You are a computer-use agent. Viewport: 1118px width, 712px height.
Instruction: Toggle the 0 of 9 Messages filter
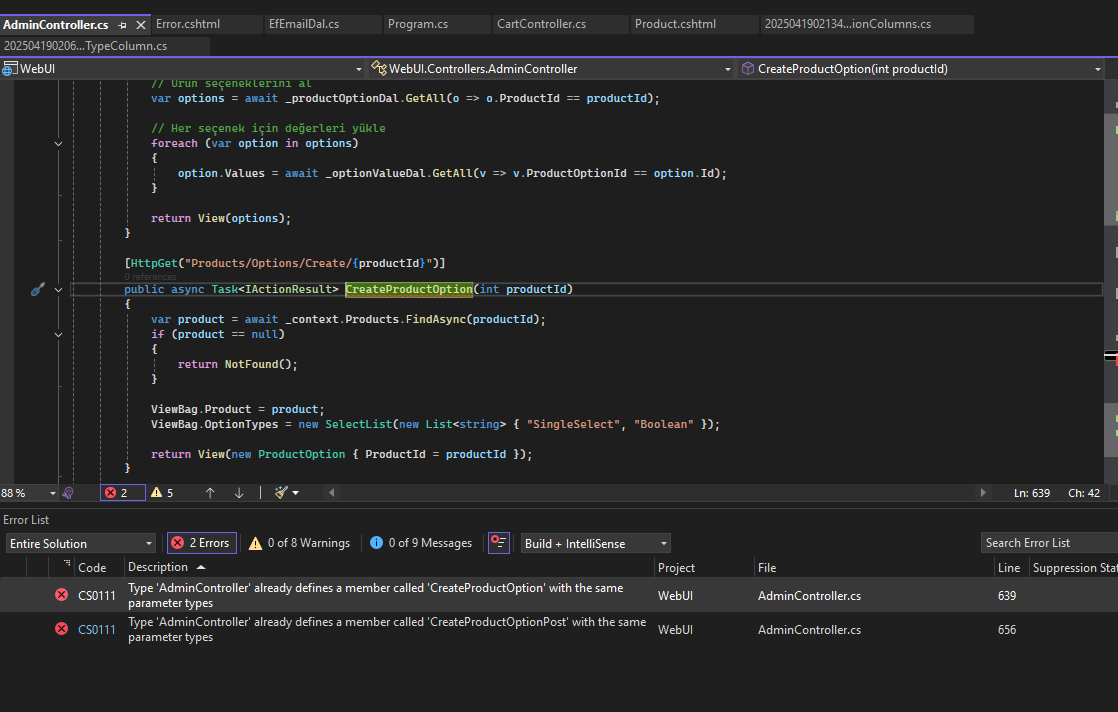coord(421,543)
